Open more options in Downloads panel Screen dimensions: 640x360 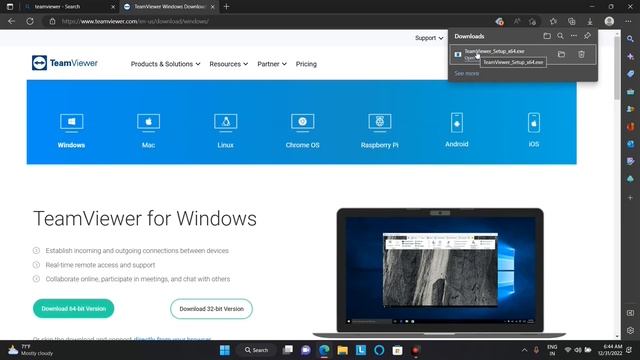coord(574,36)
